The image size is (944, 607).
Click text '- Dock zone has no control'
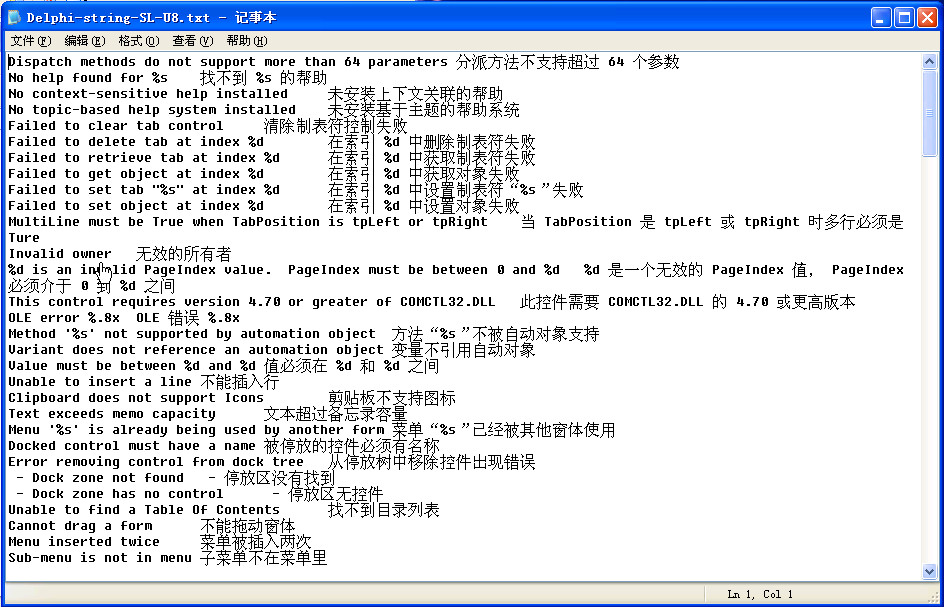(120, 494)
